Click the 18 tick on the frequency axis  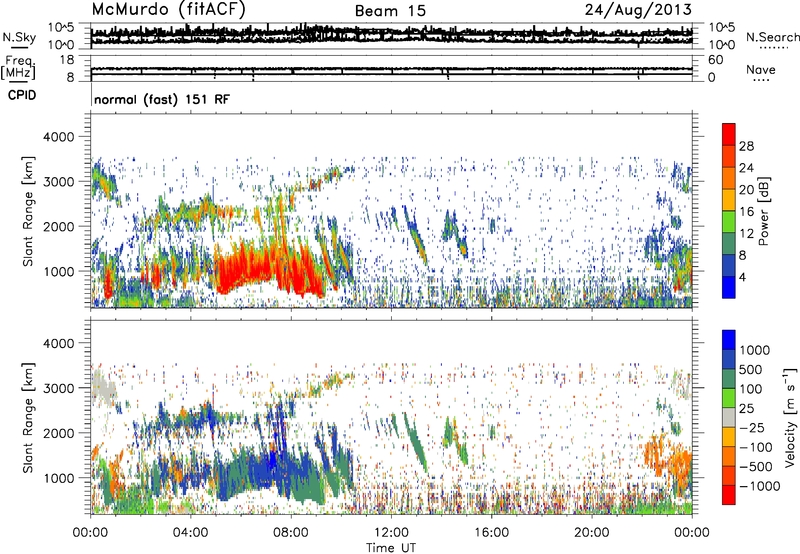tap(67, 60)
